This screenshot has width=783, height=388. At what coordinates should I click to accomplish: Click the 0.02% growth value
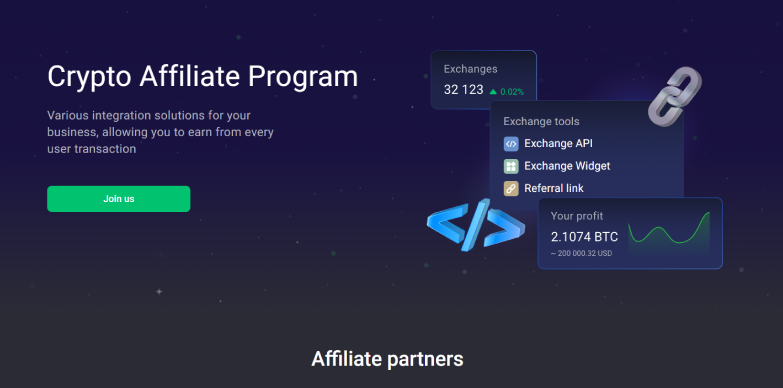512,92
